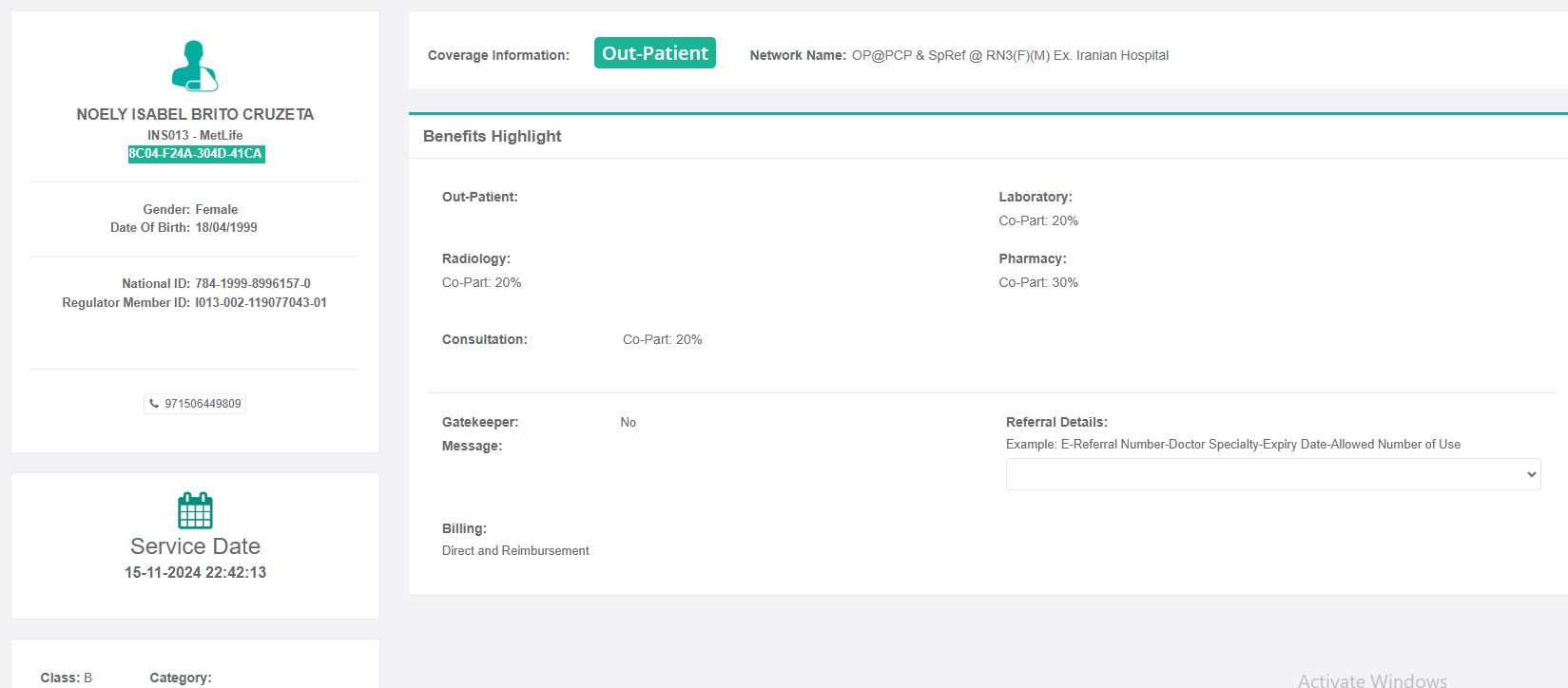Click the Date Of Birth 18/04/1999 value

coord(226,227)
